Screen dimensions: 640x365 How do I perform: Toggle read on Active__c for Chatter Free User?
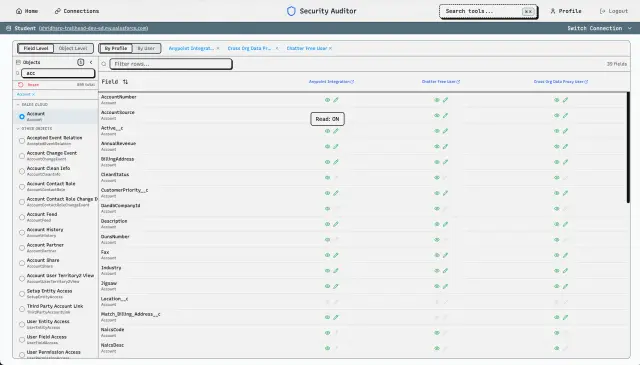[437, 131]
